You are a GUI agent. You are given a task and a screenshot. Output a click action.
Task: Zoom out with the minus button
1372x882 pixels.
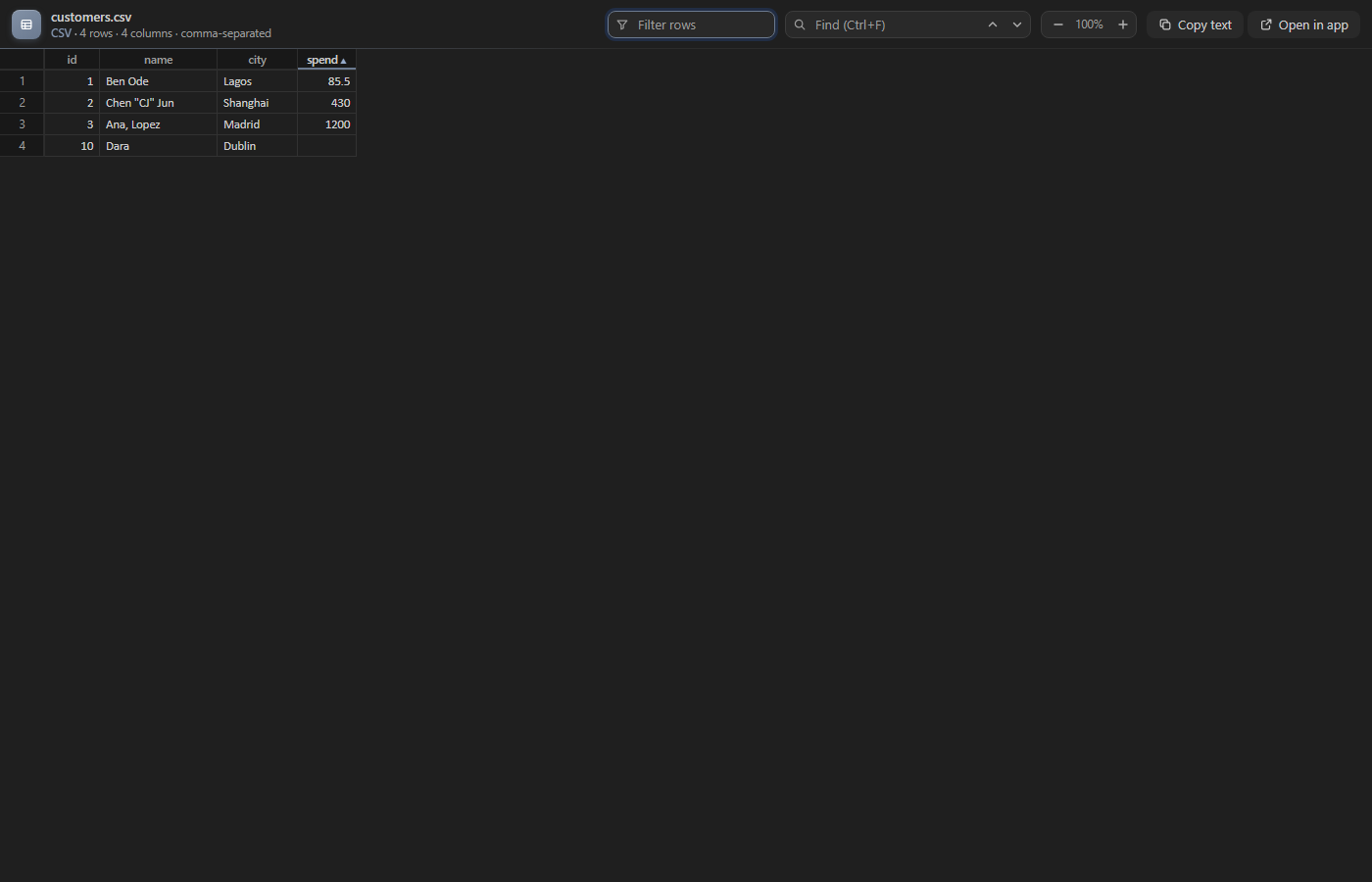[x=1058, y=24]
